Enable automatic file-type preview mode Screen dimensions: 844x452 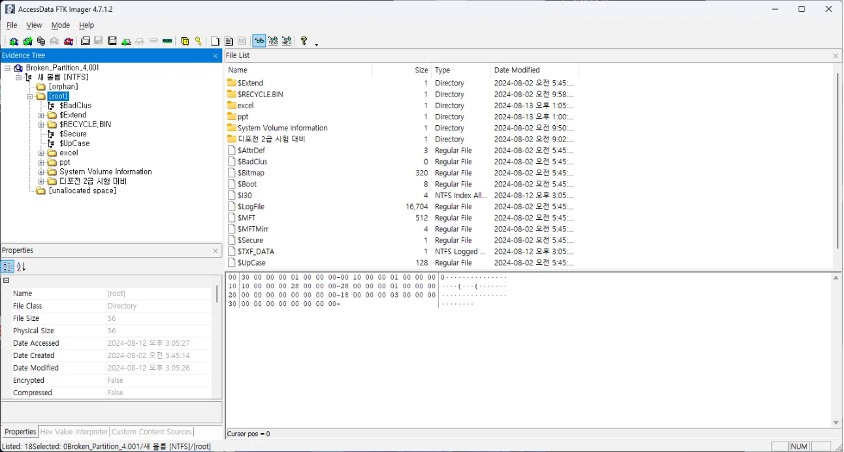(x=259, y=41)
